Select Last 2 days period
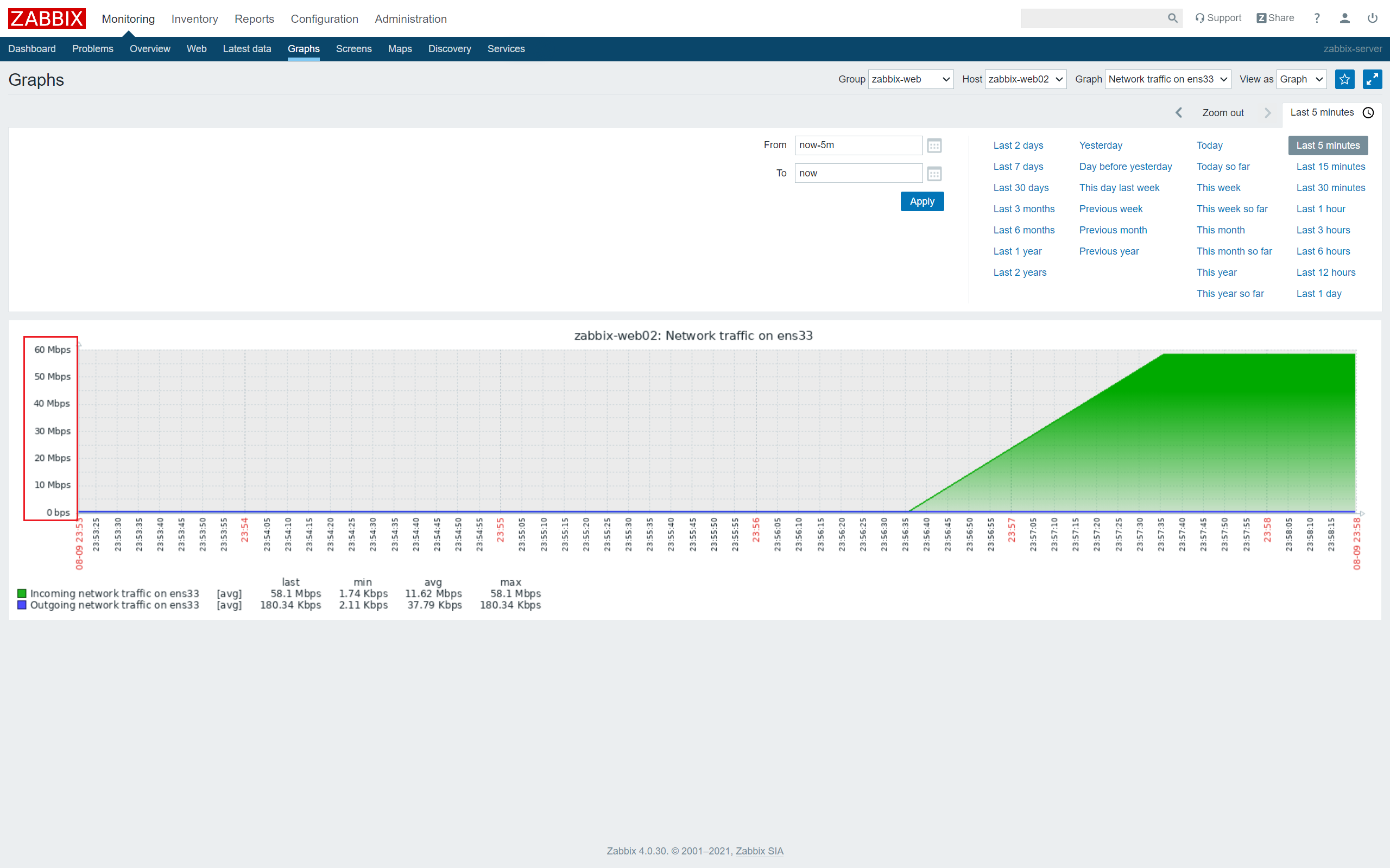This screenshot has height=868, width=1390. pos(1018,145)
